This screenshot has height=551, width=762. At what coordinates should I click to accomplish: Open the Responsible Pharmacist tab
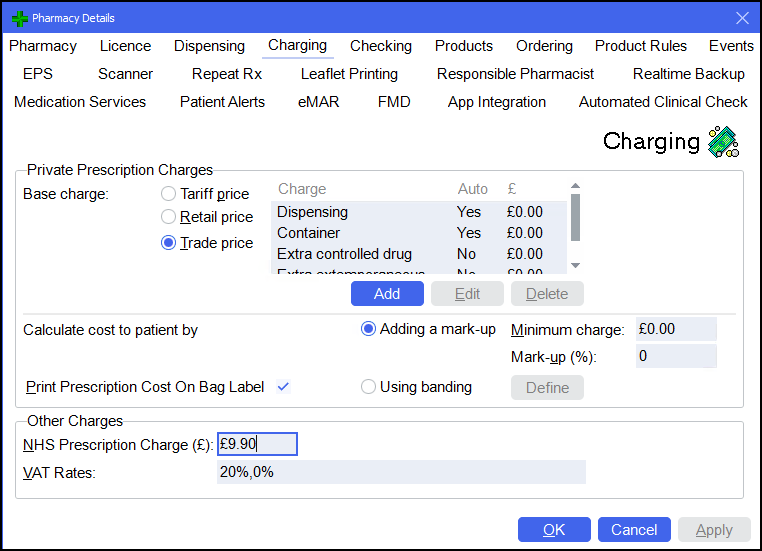click(515, 74)
